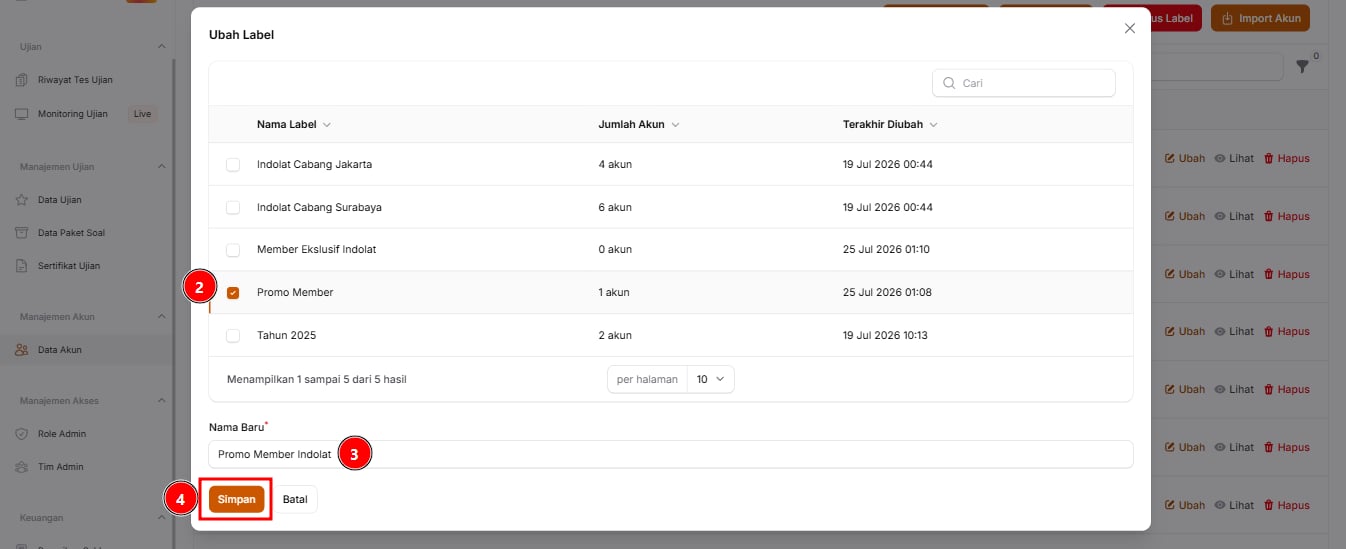Untick the Promo Member checkbox
Screen dimensions: 1346x549
tap(233, 293)
